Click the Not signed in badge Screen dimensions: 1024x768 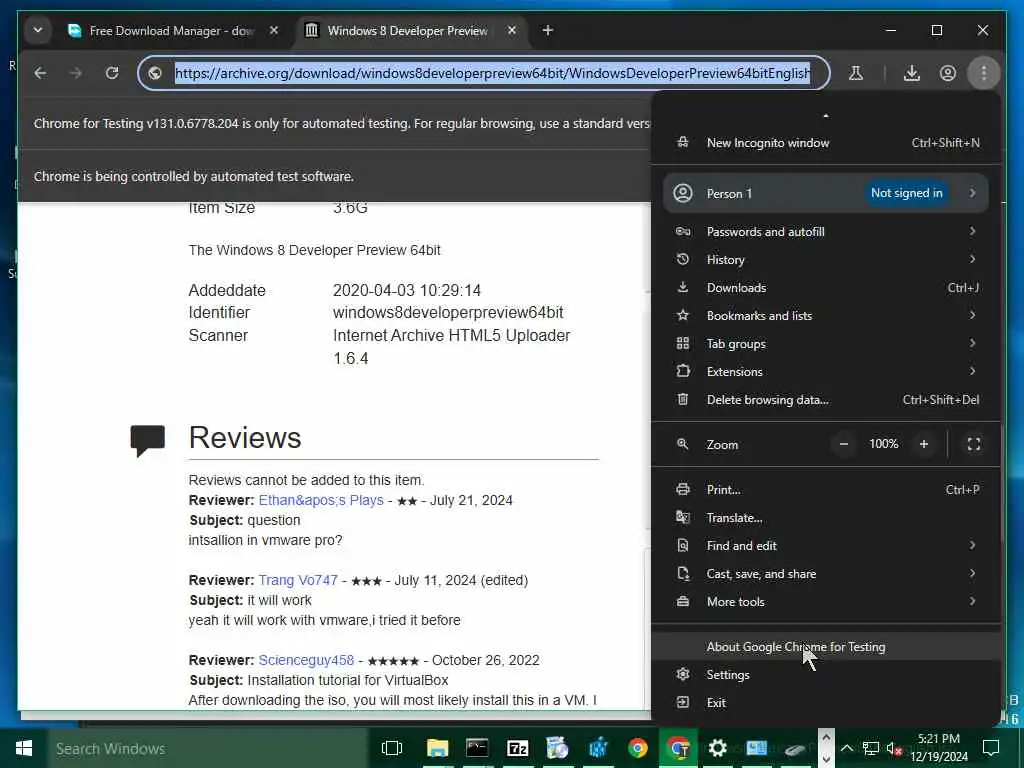(x=906, y=193)
